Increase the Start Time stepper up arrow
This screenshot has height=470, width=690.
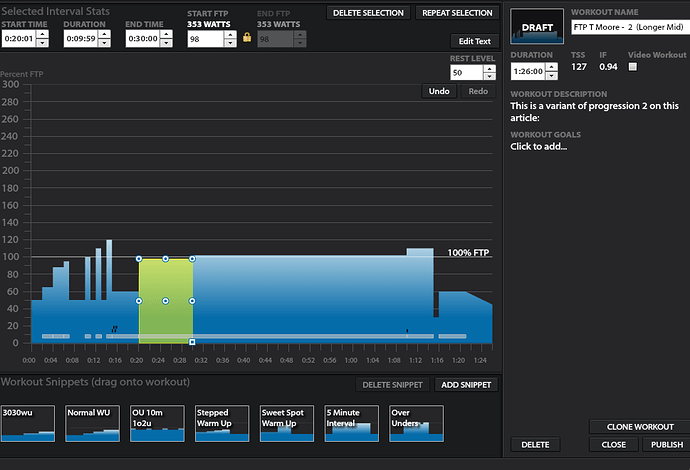coord(42,34)
